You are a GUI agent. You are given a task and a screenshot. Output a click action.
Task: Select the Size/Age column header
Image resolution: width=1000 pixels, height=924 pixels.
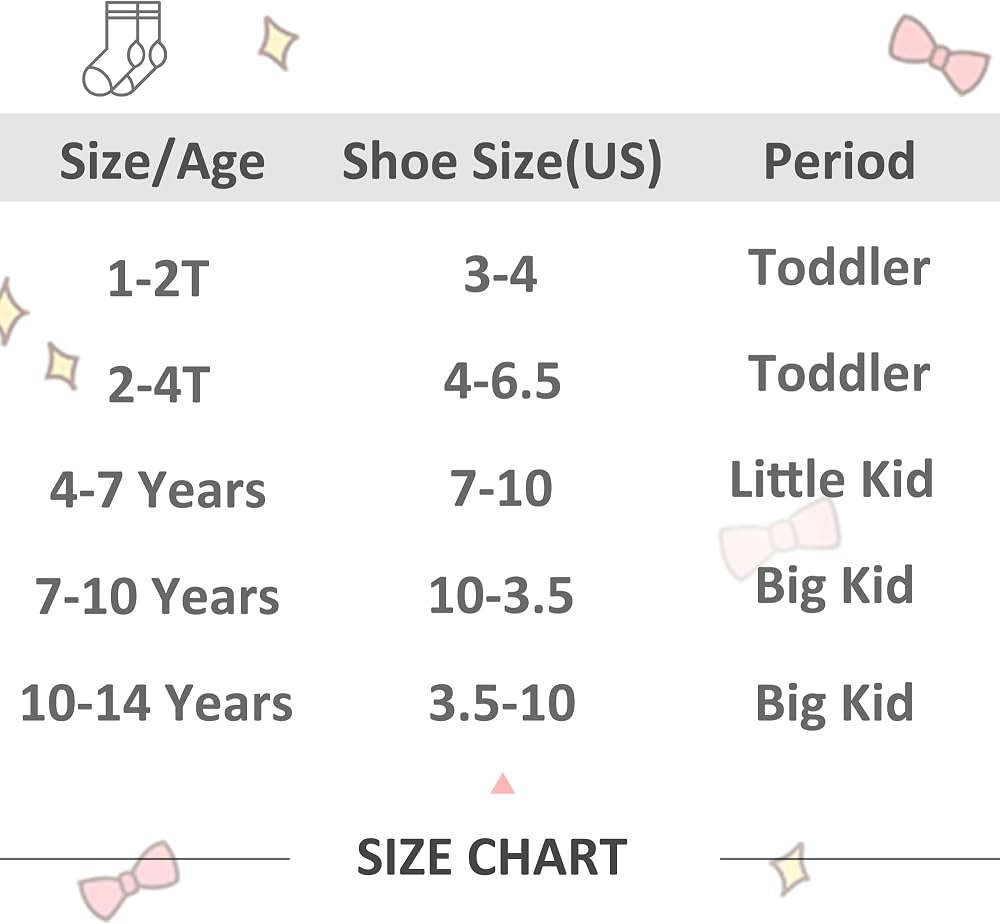(x=162, y=161)
